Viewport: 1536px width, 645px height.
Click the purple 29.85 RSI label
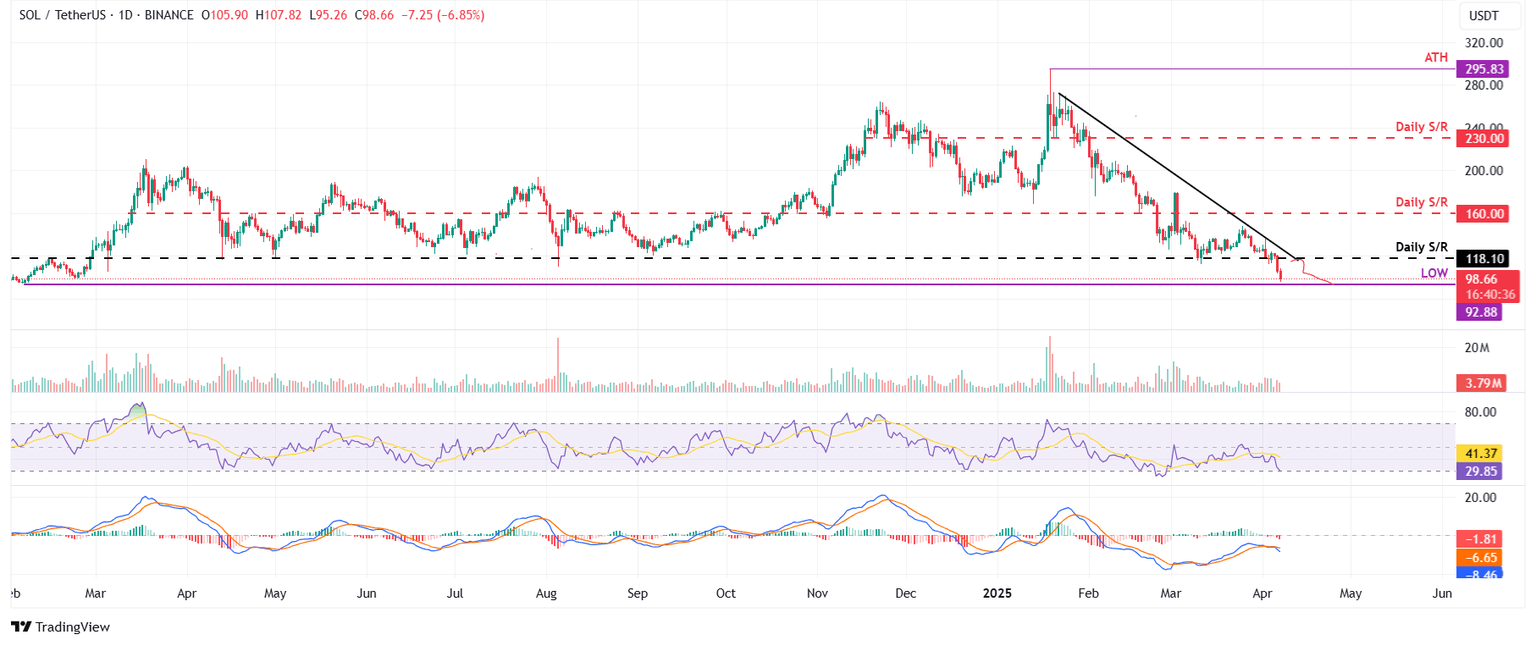pos(1481,471)
